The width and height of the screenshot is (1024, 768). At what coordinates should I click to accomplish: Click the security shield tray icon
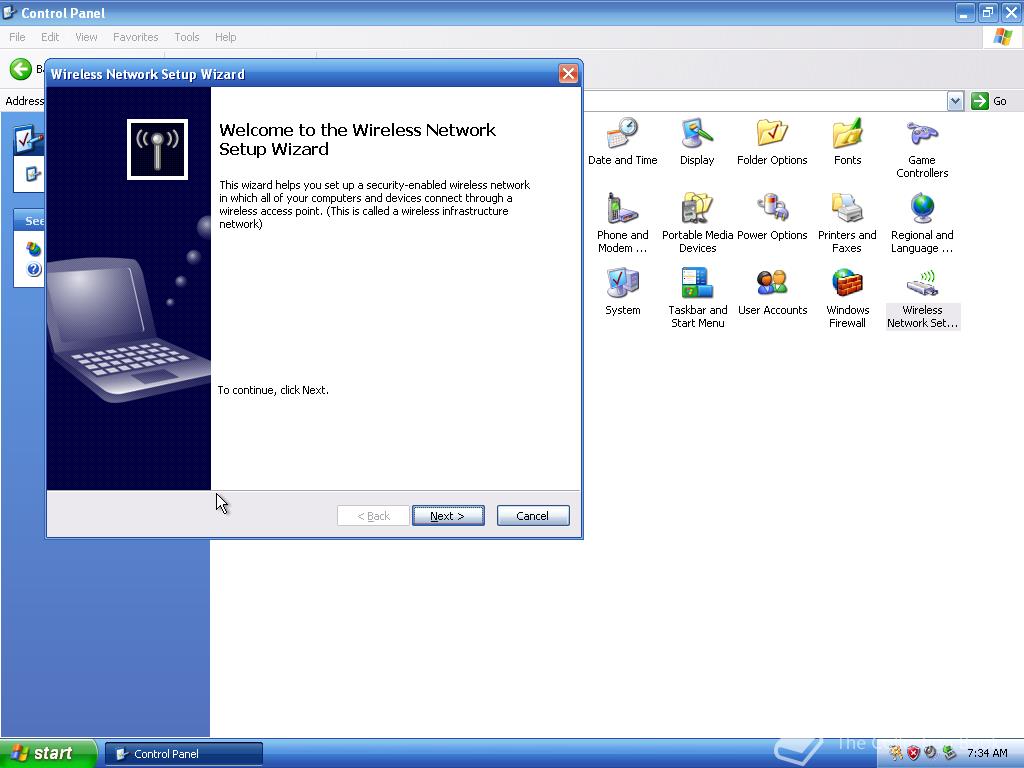tap(913, 753)
